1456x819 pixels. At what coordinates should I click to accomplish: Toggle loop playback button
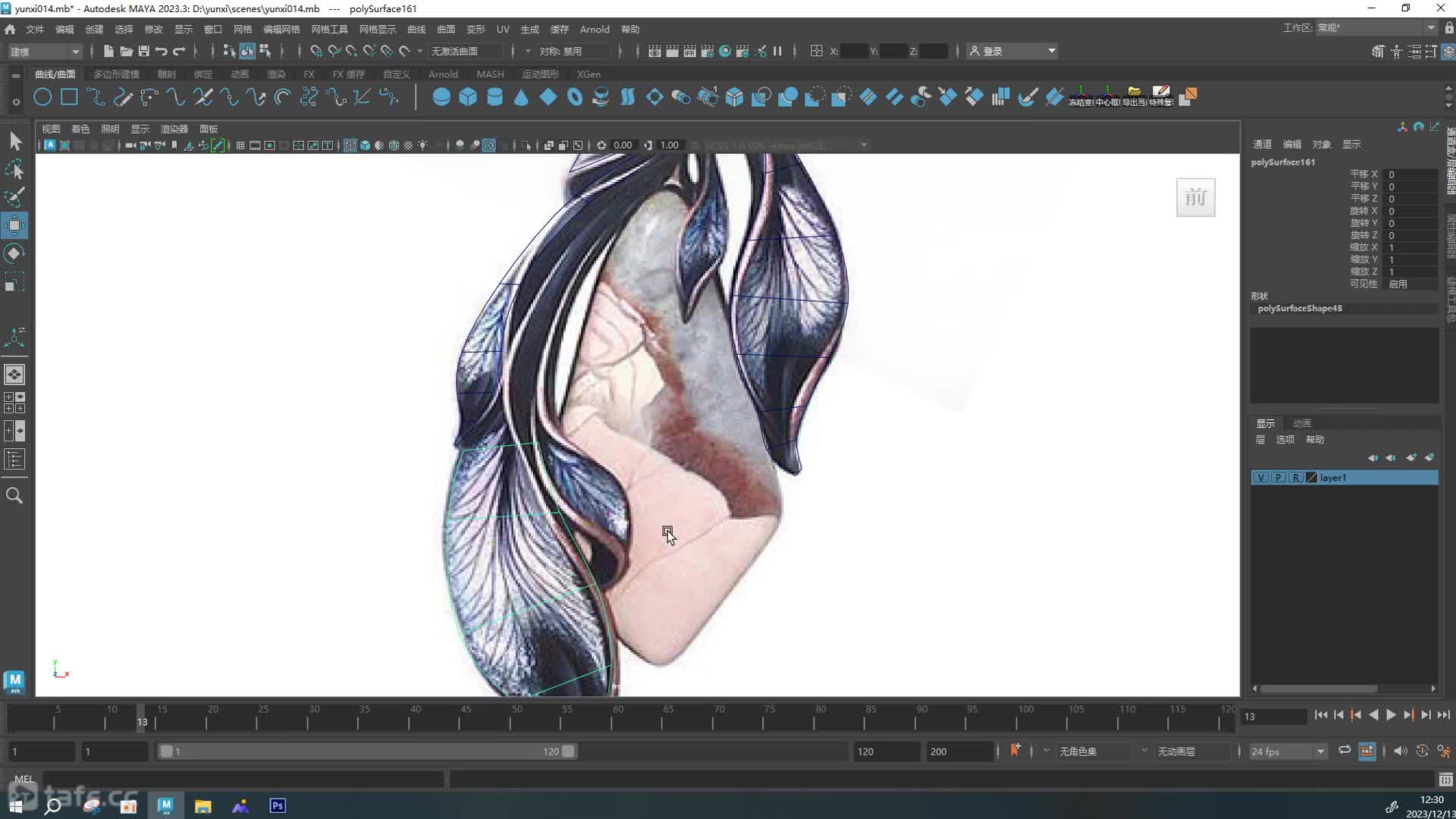point(1345,751)
